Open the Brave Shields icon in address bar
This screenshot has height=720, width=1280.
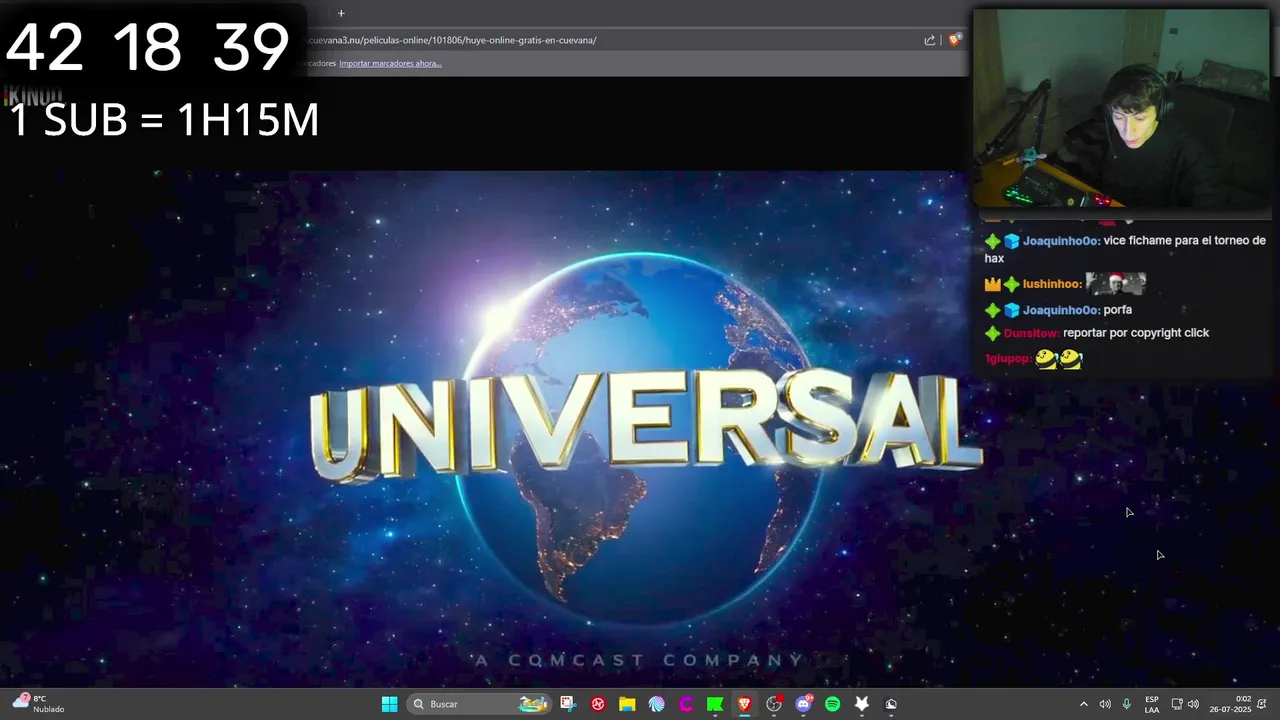click(x=954, y=40)
